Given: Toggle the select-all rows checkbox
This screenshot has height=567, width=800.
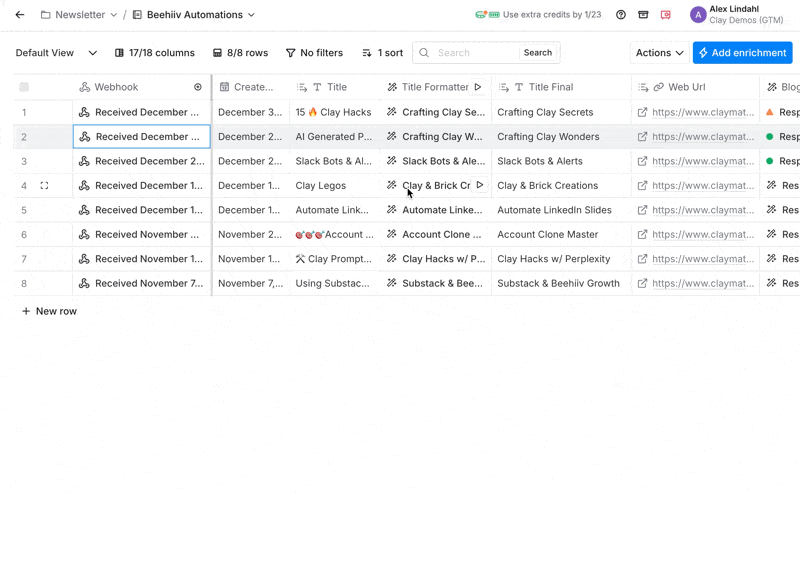Looking at the screenshot, I should click(24, 87).
